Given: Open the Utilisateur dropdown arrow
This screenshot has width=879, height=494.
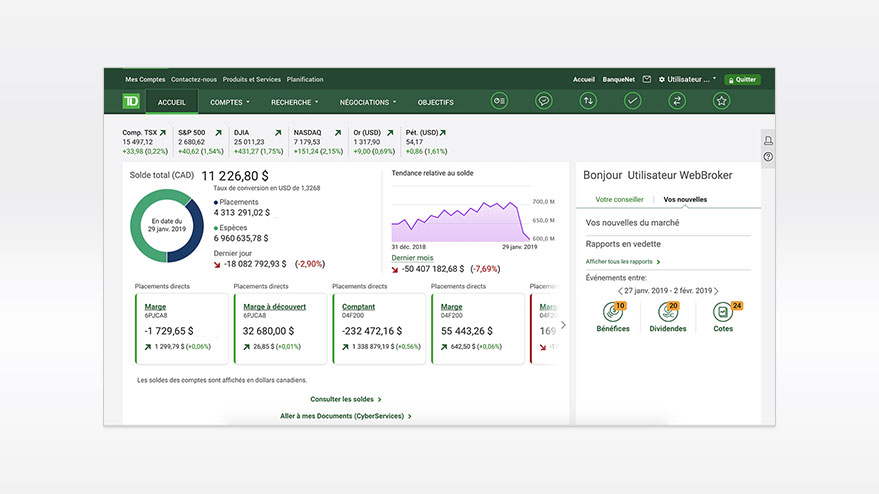Looking at the screenshot, I should coord(714,79).
